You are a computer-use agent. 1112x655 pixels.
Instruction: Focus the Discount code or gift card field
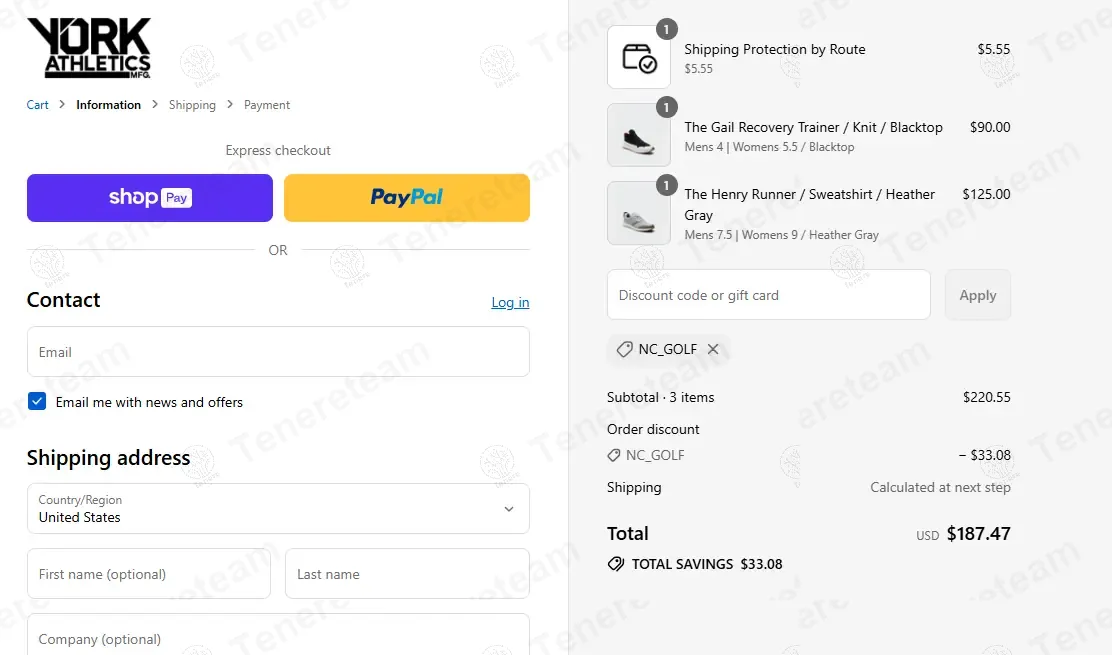[769, 295]
